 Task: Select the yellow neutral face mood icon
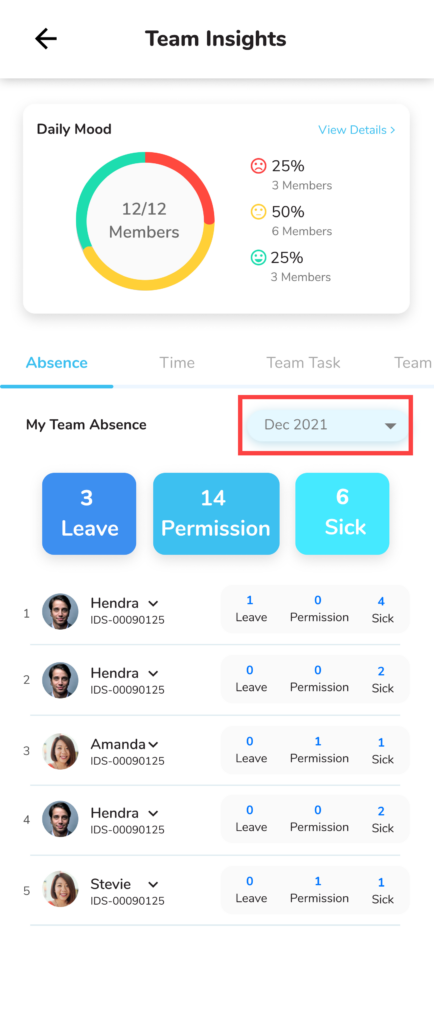point(258,212)
